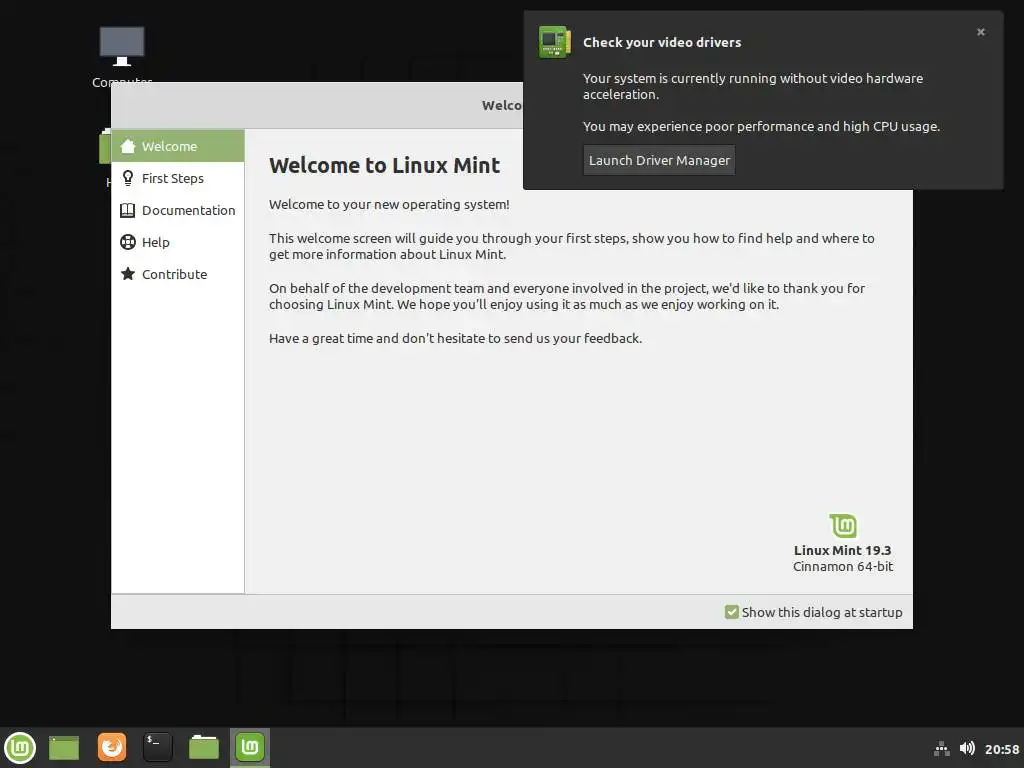
Task: Open the clock showing 20:58
Action: pos(1002,749)
